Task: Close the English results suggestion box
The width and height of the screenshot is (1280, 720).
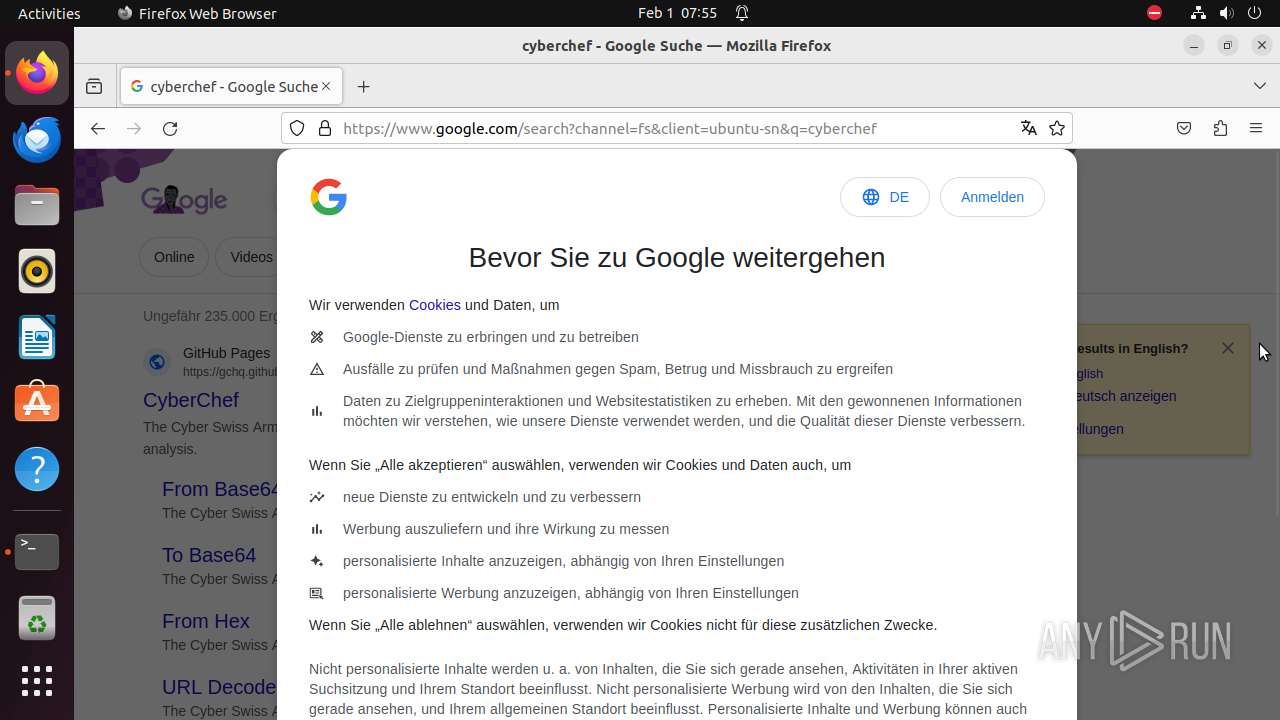Action: 1228,348
